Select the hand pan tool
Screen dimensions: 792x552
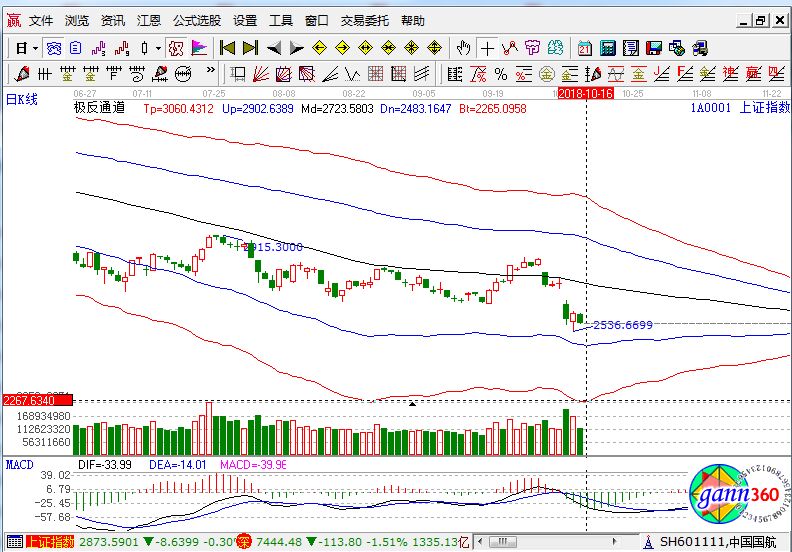click(x=463, y=47)
